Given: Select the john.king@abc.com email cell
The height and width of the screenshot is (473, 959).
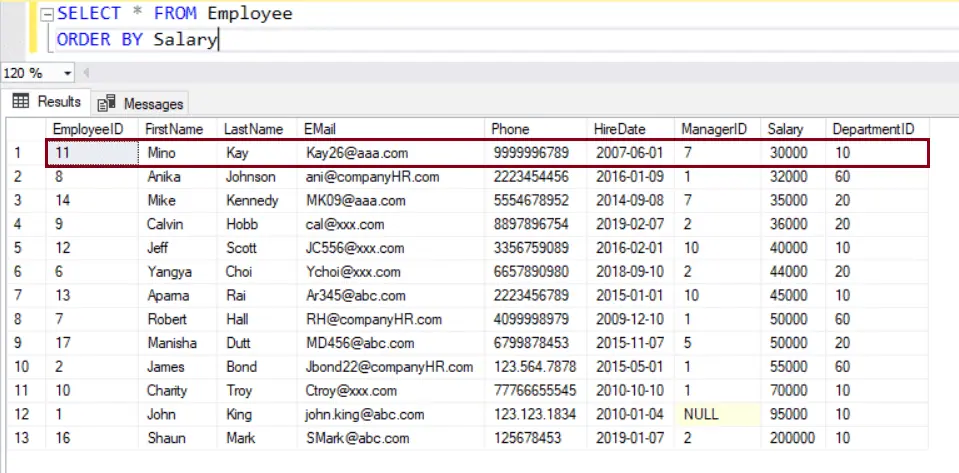Looking at the screenshot, I should pyautogui.click(x=365, y=414).
